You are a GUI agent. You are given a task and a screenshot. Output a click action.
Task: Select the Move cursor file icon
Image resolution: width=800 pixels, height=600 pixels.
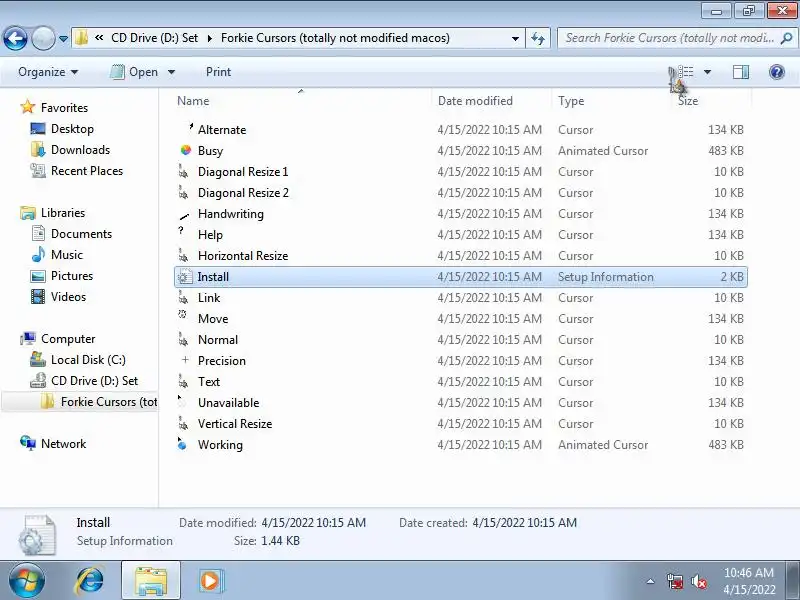point(183,315)
